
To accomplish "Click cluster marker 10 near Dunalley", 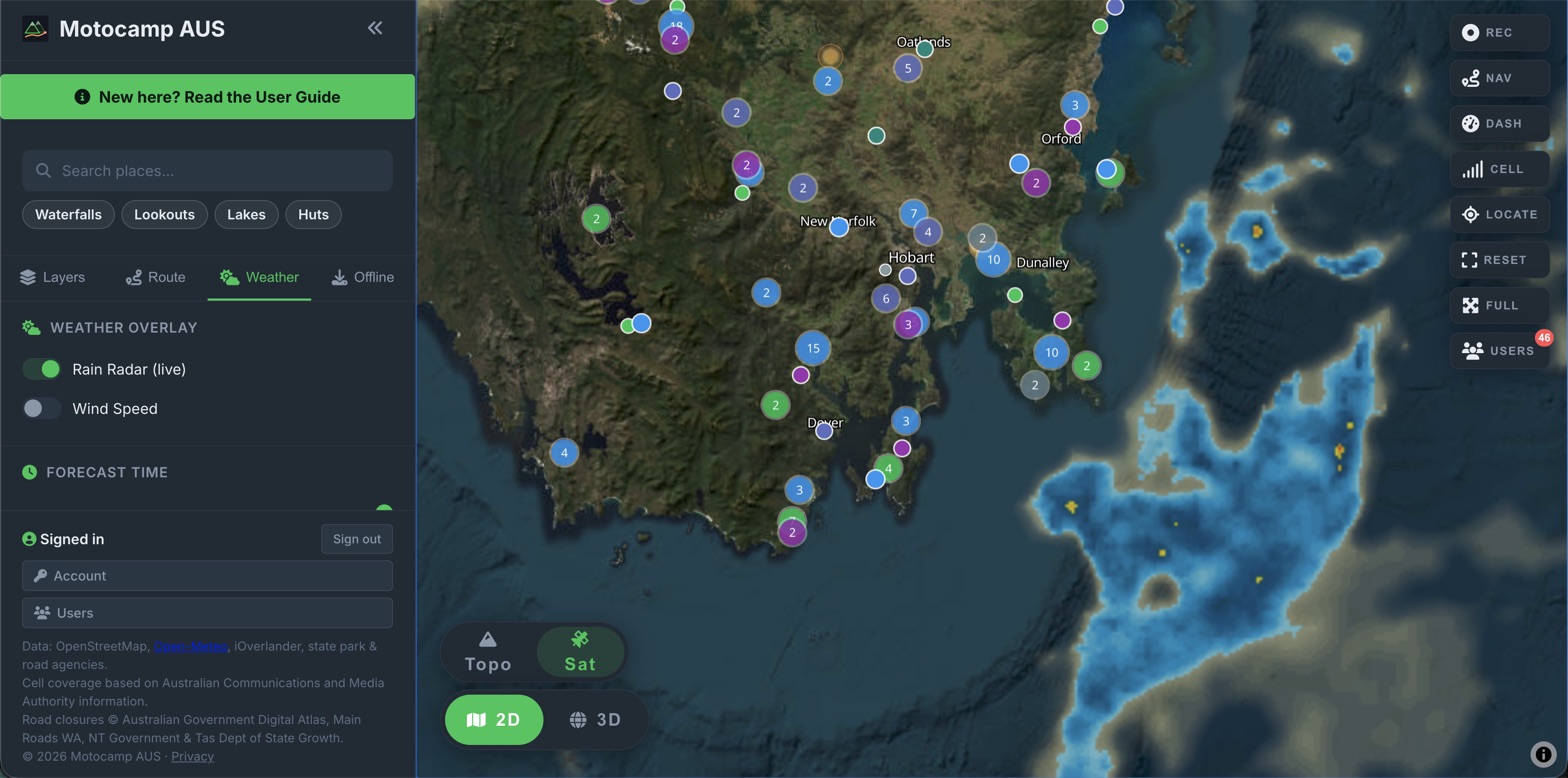I will [x=993, y=259].
